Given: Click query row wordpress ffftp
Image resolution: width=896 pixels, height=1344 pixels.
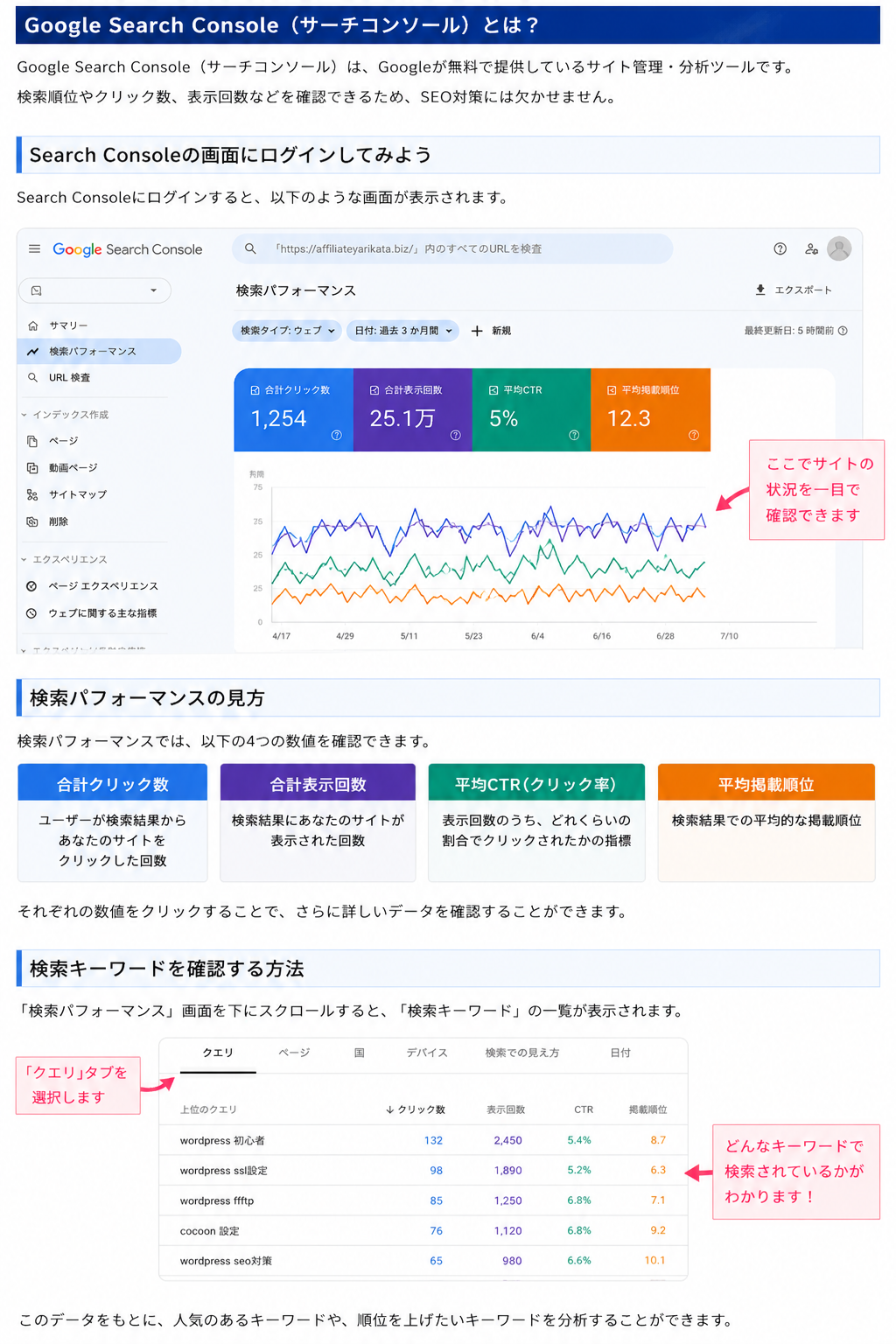Looking at the screenshot, I should click(x=423, y=1200).
